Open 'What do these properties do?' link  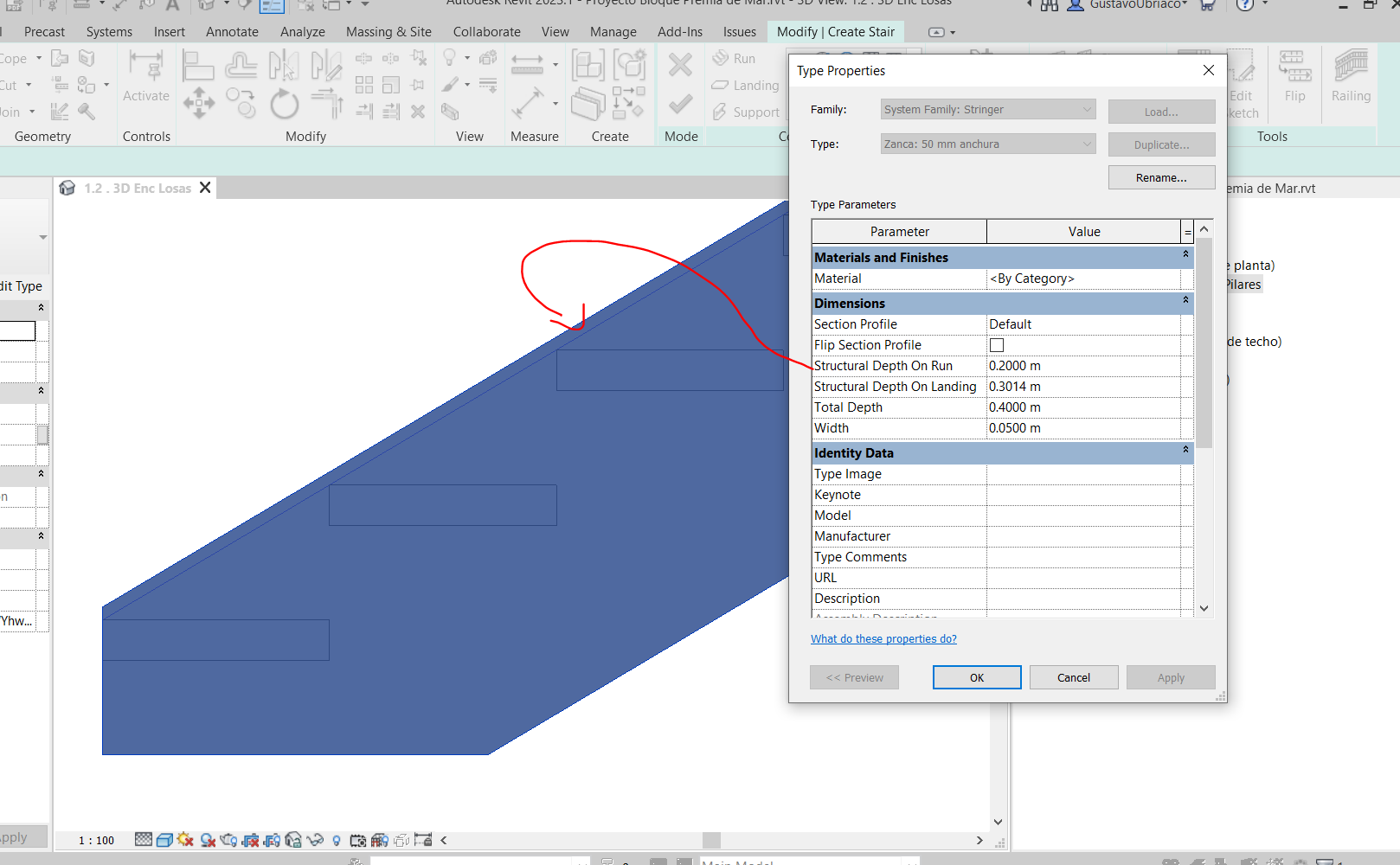point(883,639)
